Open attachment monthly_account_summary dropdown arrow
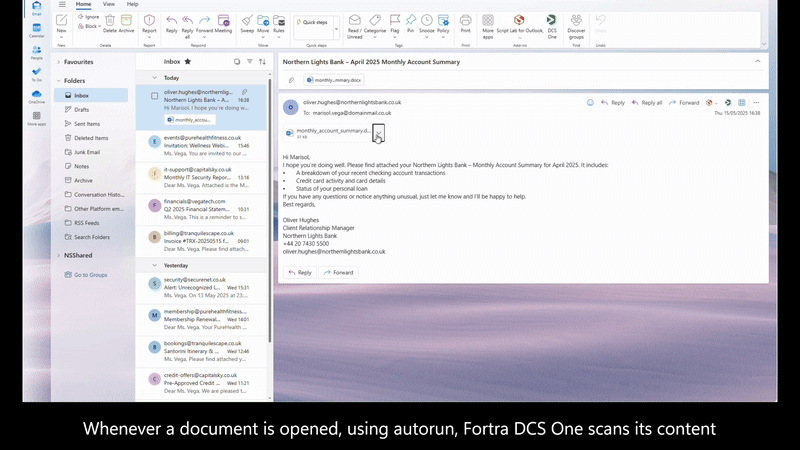 pyautogui.click(x=379, y=133)
